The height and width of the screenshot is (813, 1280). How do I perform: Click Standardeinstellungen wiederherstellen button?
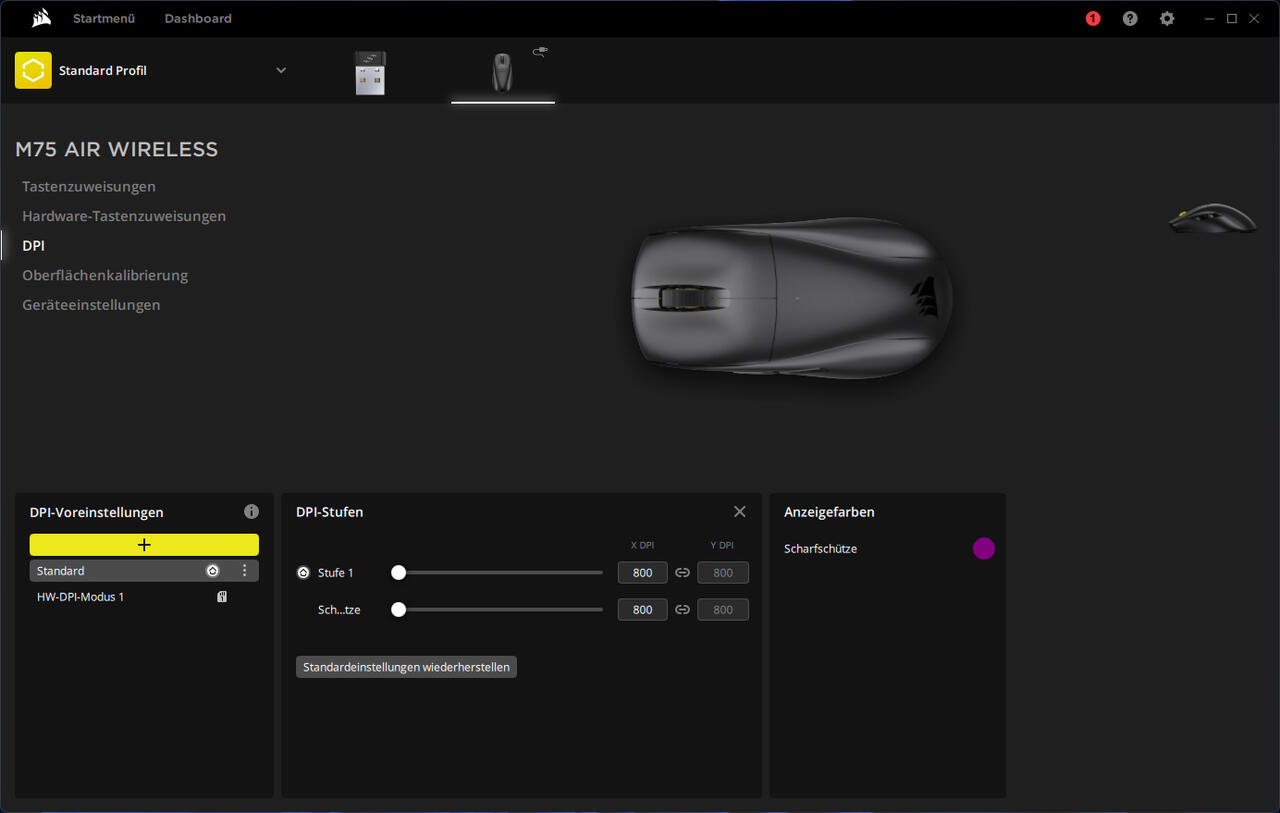click(406, 667)
